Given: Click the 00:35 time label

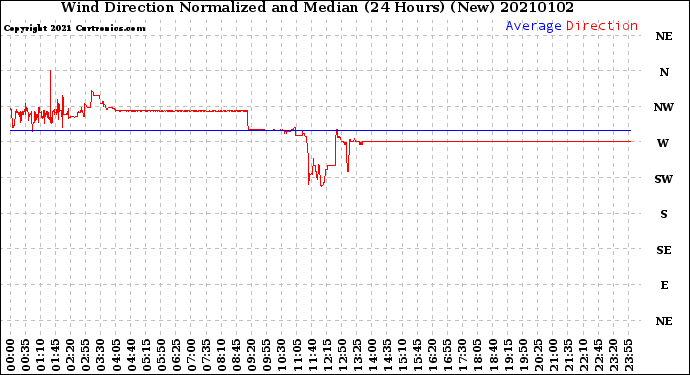Looking at the screenshot, I should pyautogui.click(x=26, y=355).
